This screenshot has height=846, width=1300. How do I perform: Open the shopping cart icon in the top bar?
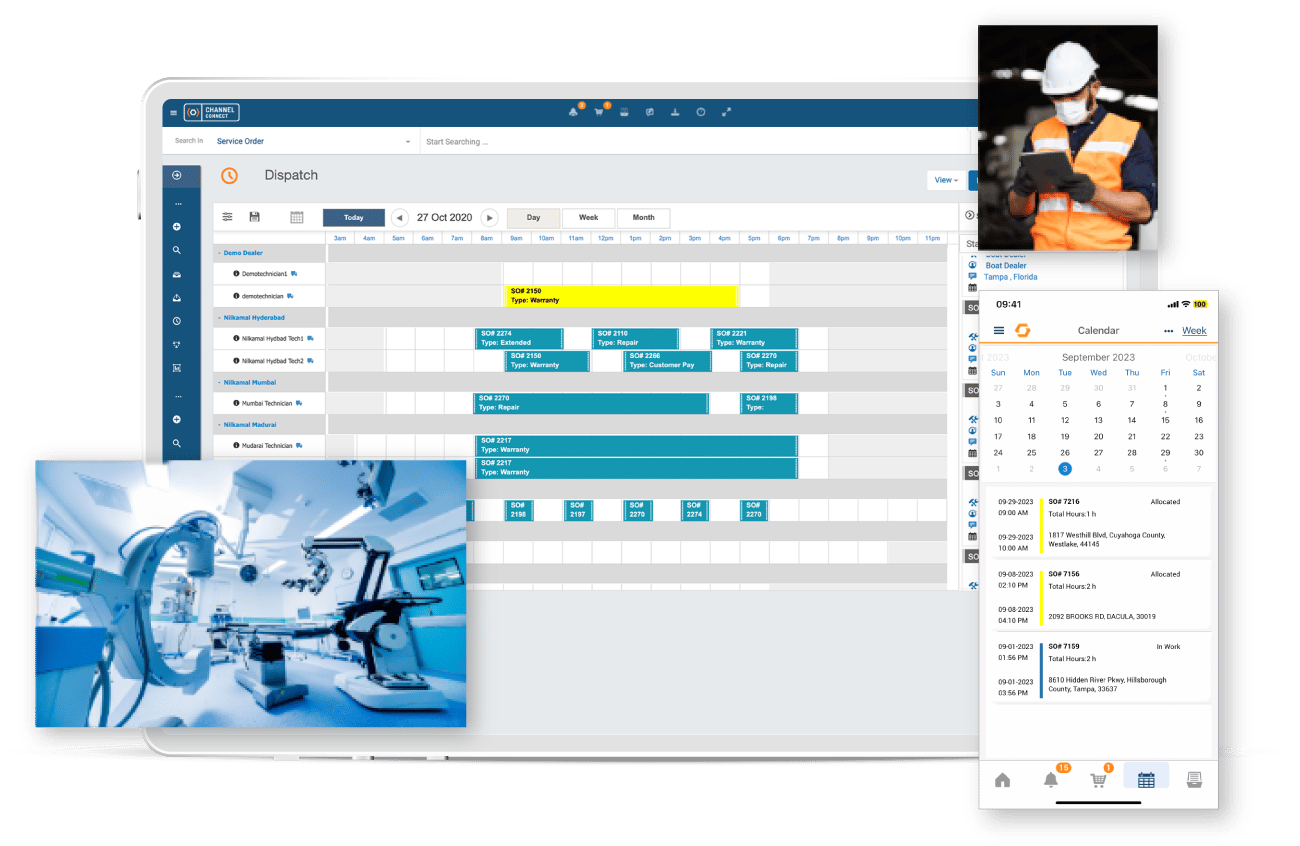598,112
